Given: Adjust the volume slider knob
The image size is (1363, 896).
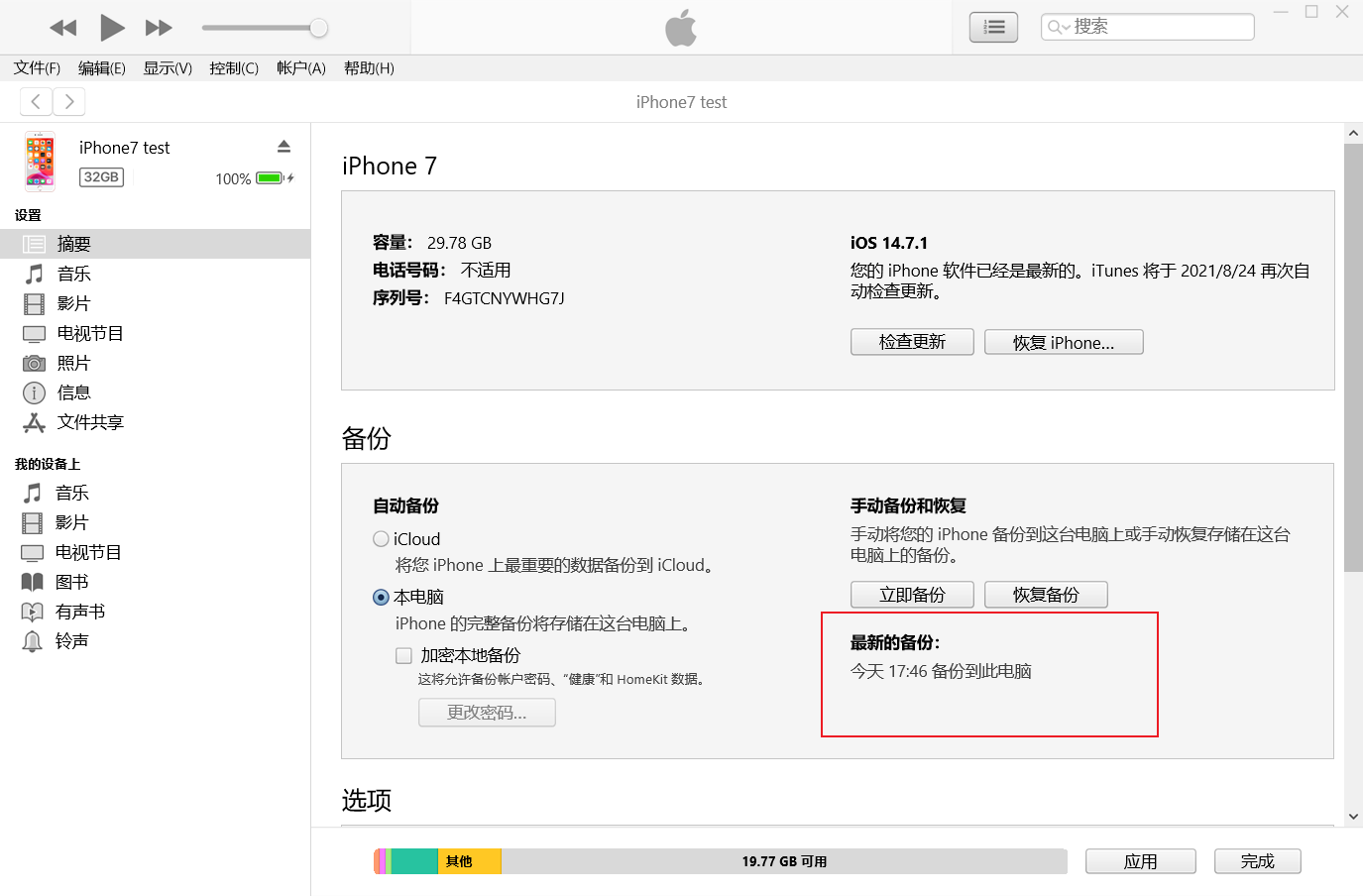Looking at the screenshot, I should [318, 28].
